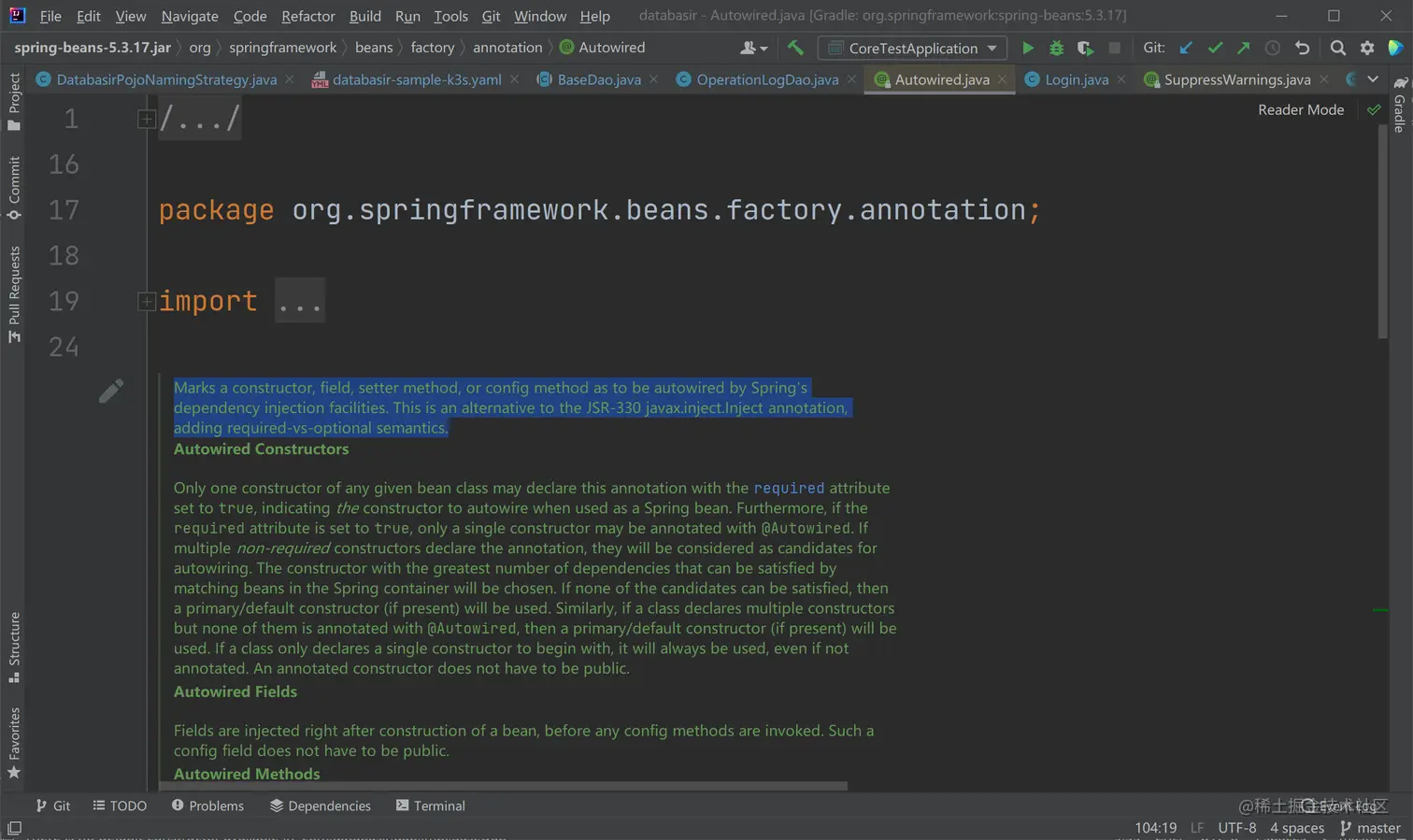Click the stop process square icon
The height and width of the screenshot is (840, 1413).
tap(1114, 48)
